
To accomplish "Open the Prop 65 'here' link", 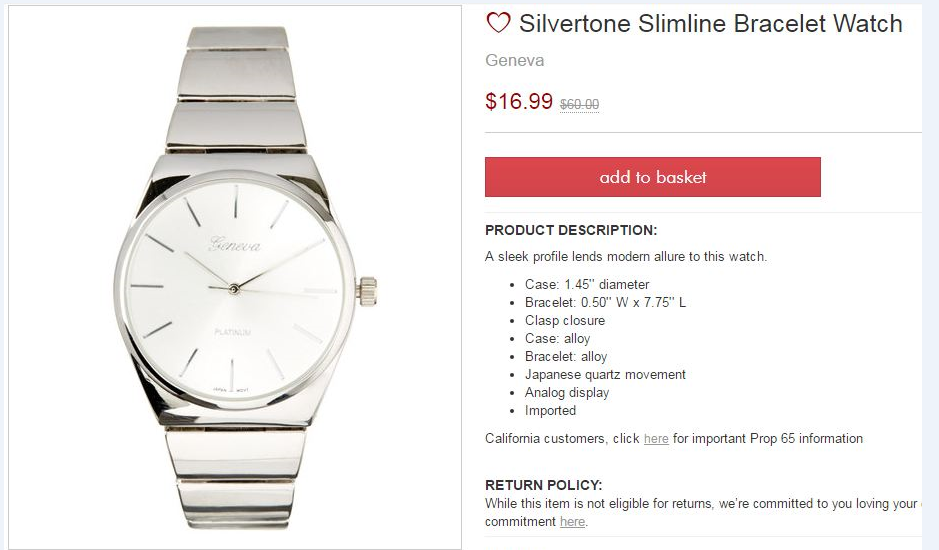I will 656,439.
